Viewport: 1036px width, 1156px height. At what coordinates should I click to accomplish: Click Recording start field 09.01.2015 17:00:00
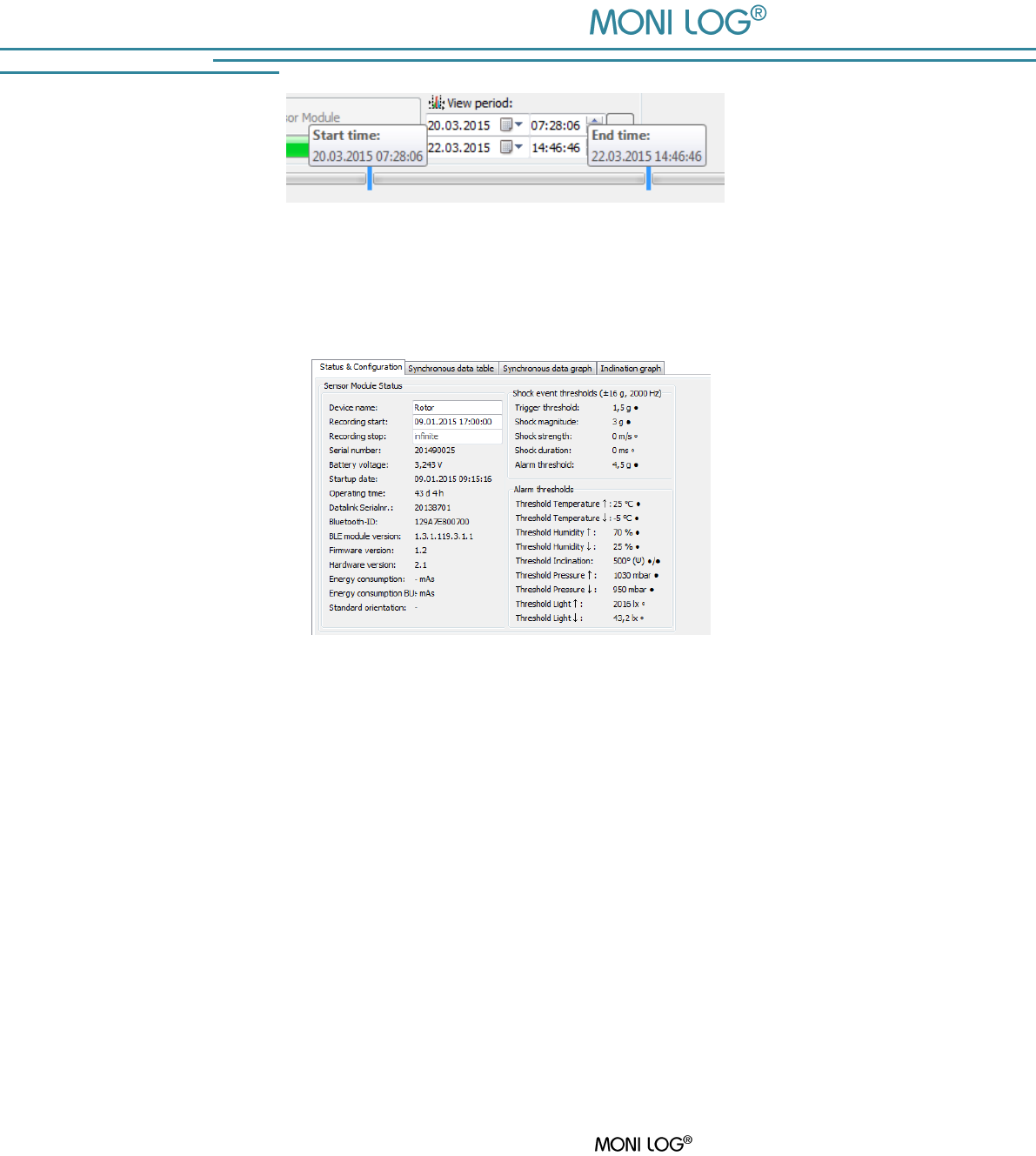(x=458, y=422)
